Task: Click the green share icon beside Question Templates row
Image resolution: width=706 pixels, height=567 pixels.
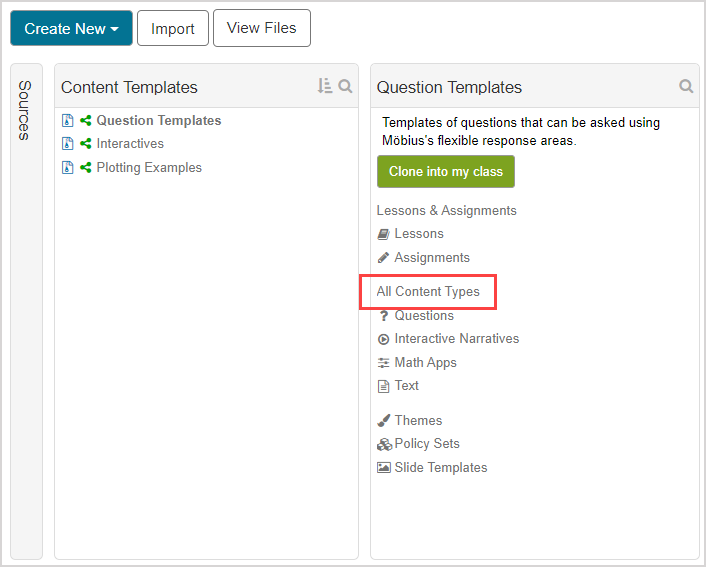Action: click(x=86, y=120)
